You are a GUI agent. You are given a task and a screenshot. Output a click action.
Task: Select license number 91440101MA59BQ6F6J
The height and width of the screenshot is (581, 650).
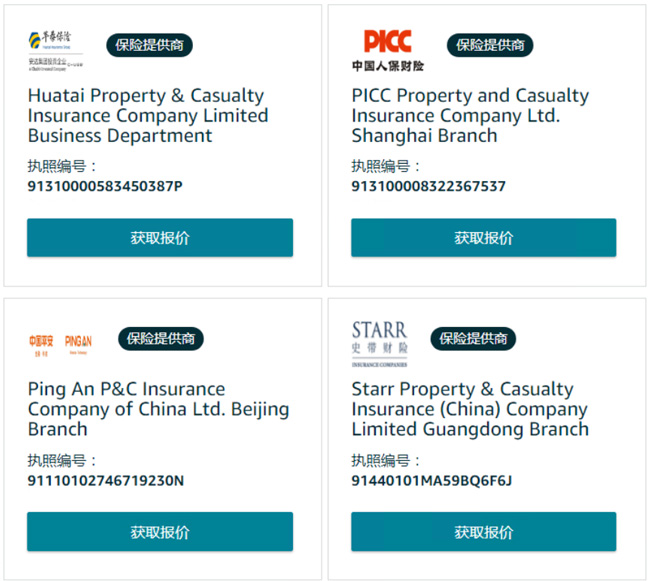[432, 481]
